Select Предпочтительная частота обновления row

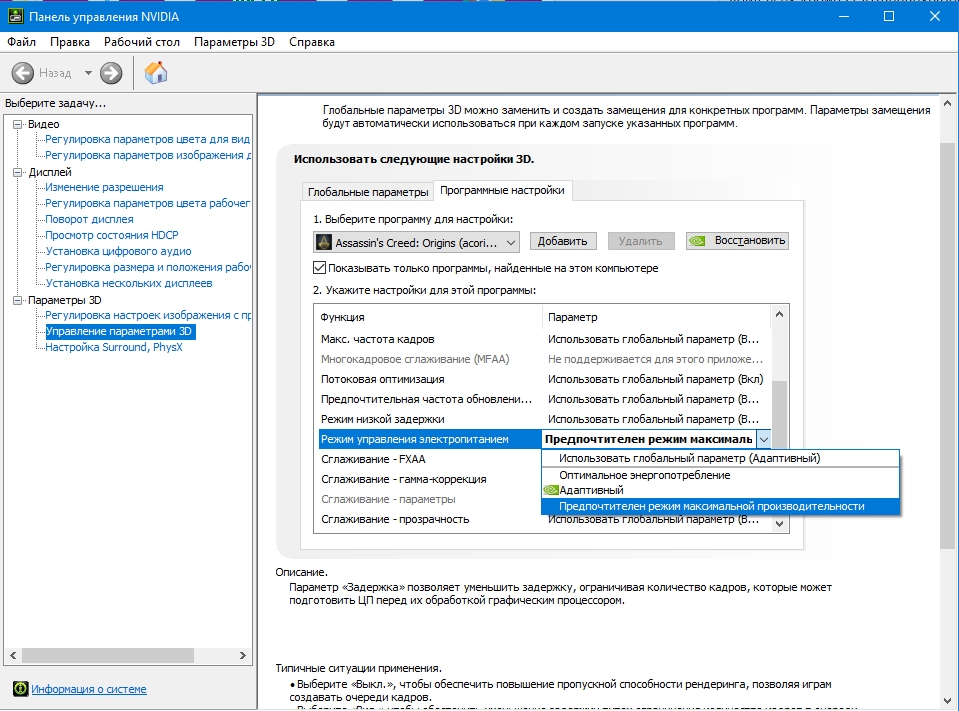(544, 399)
